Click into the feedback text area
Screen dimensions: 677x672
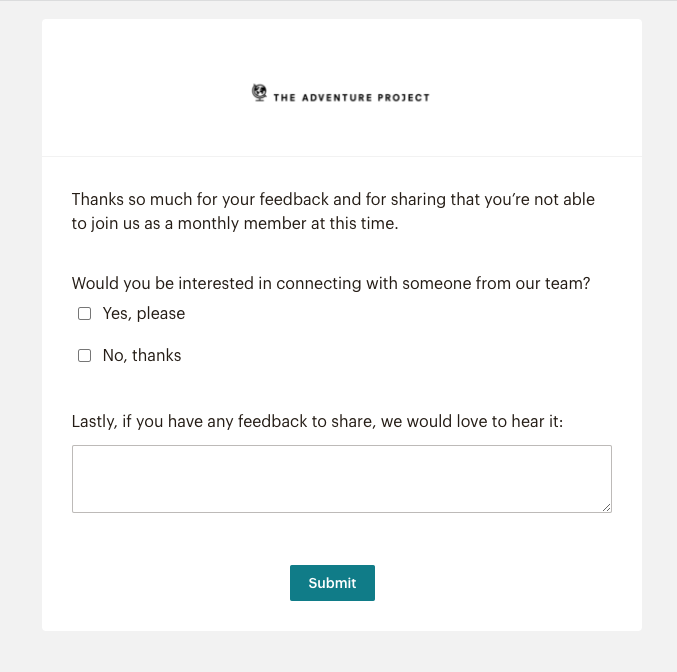coord(342,479)
